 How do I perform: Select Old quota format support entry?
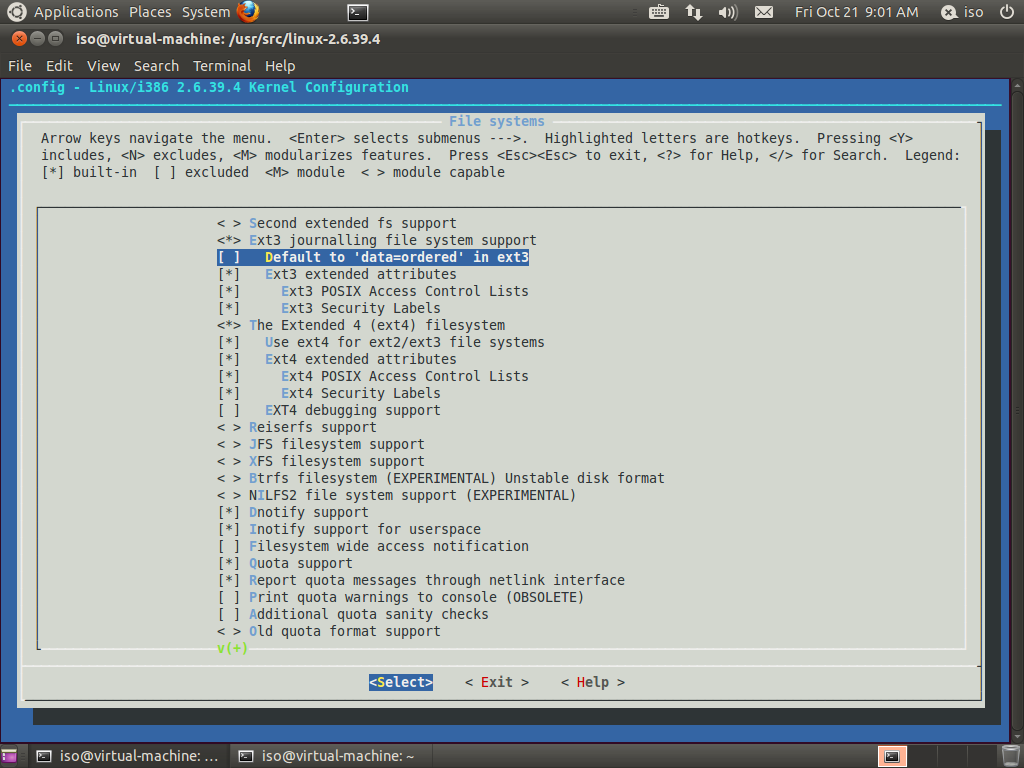coord(329,631)
